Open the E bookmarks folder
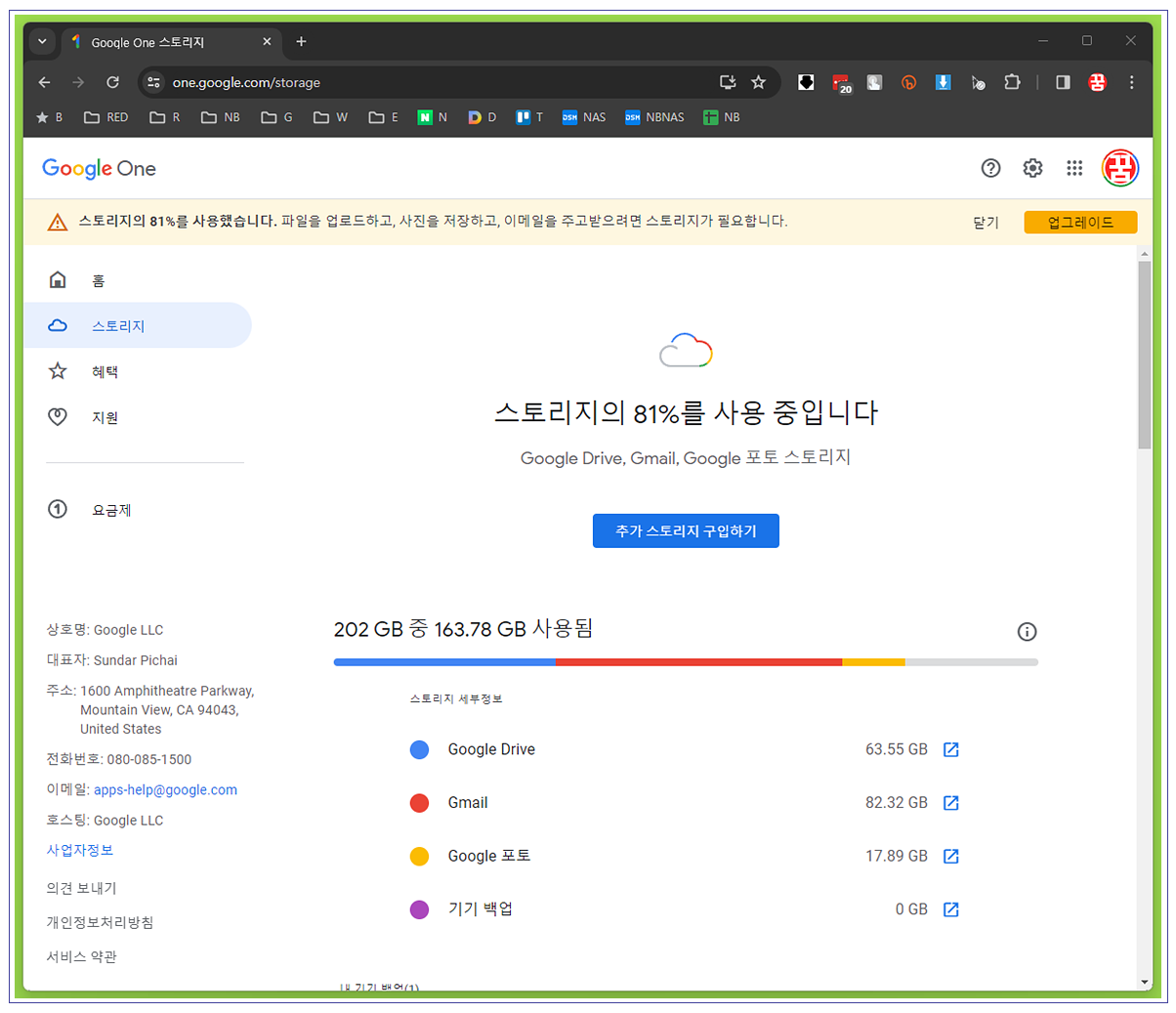This screenshot has height=1013, width=1176. [384, 117]
